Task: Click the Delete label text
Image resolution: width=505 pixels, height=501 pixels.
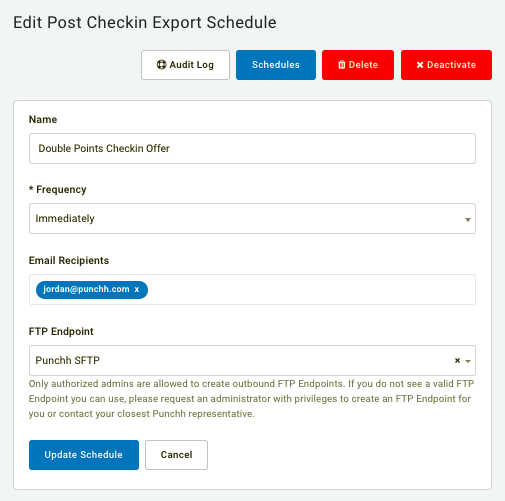Action: click(x=363, y=65)
